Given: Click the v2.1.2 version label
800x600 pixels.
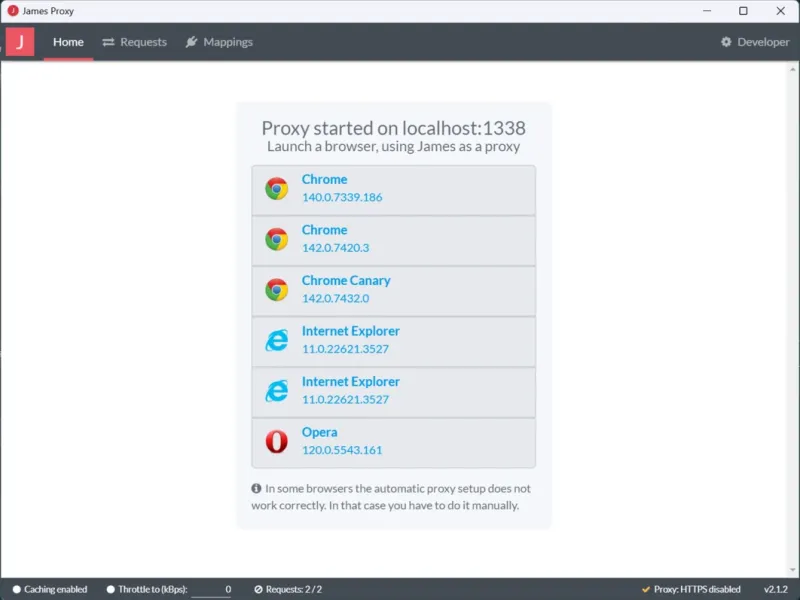Looking at the screenshot, I should pyautogui.click(x=776, y=589).
